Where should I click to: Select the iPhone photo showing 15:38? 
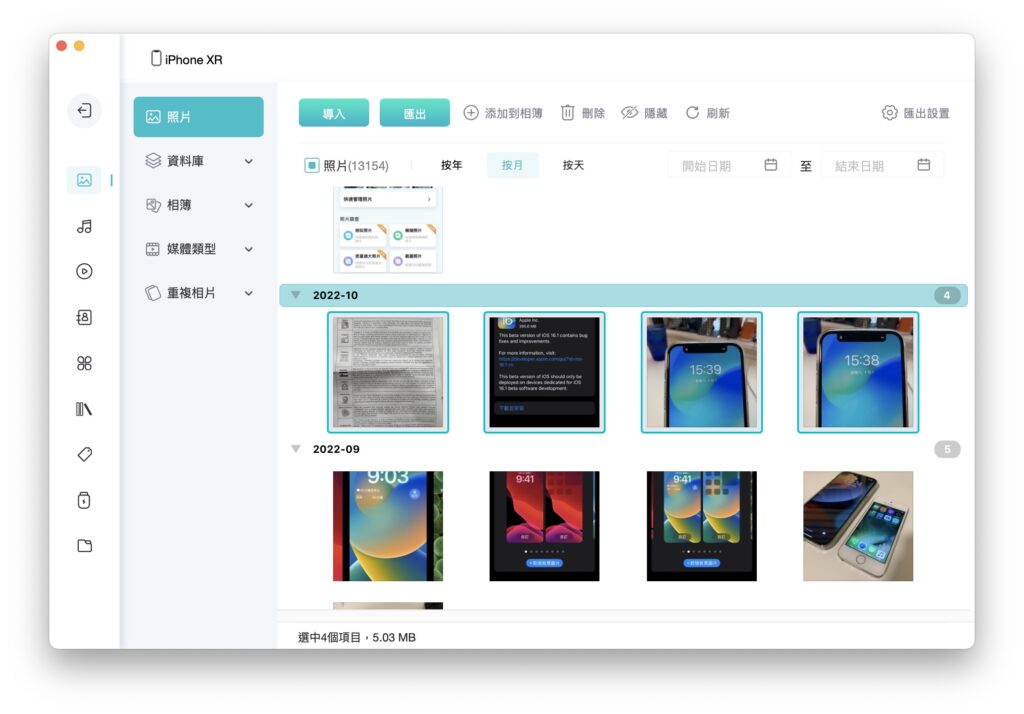click(858, 372)
